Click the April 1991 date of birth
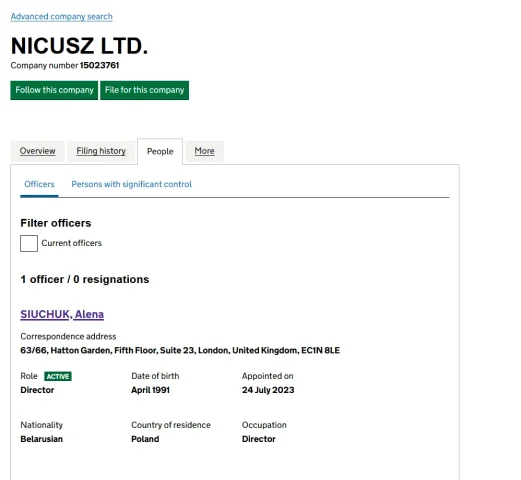The image size is (521, 480). coord(150,390)
